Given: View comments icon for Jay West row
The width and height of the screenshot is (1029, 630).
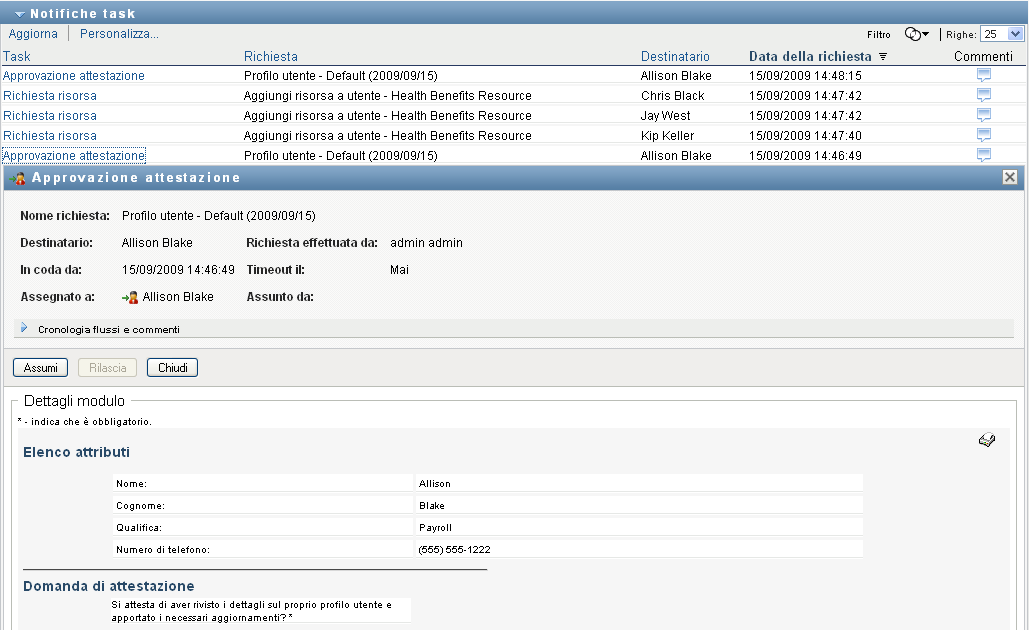Looking at the screenshot, I should (x=983, y=115).
